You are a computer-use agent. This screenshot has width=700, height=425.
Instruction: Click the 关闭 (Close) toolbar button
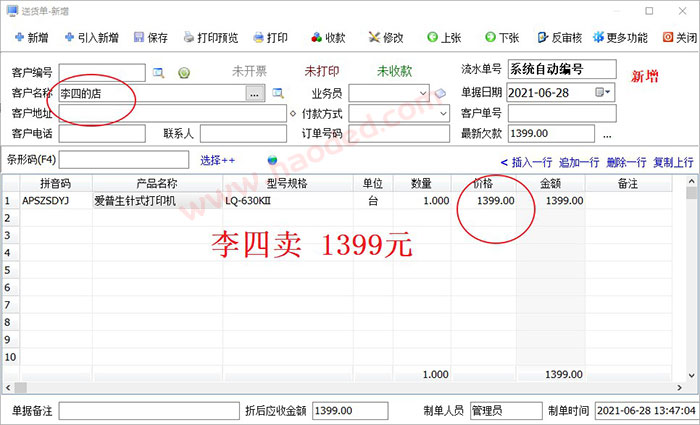[680, 38]
